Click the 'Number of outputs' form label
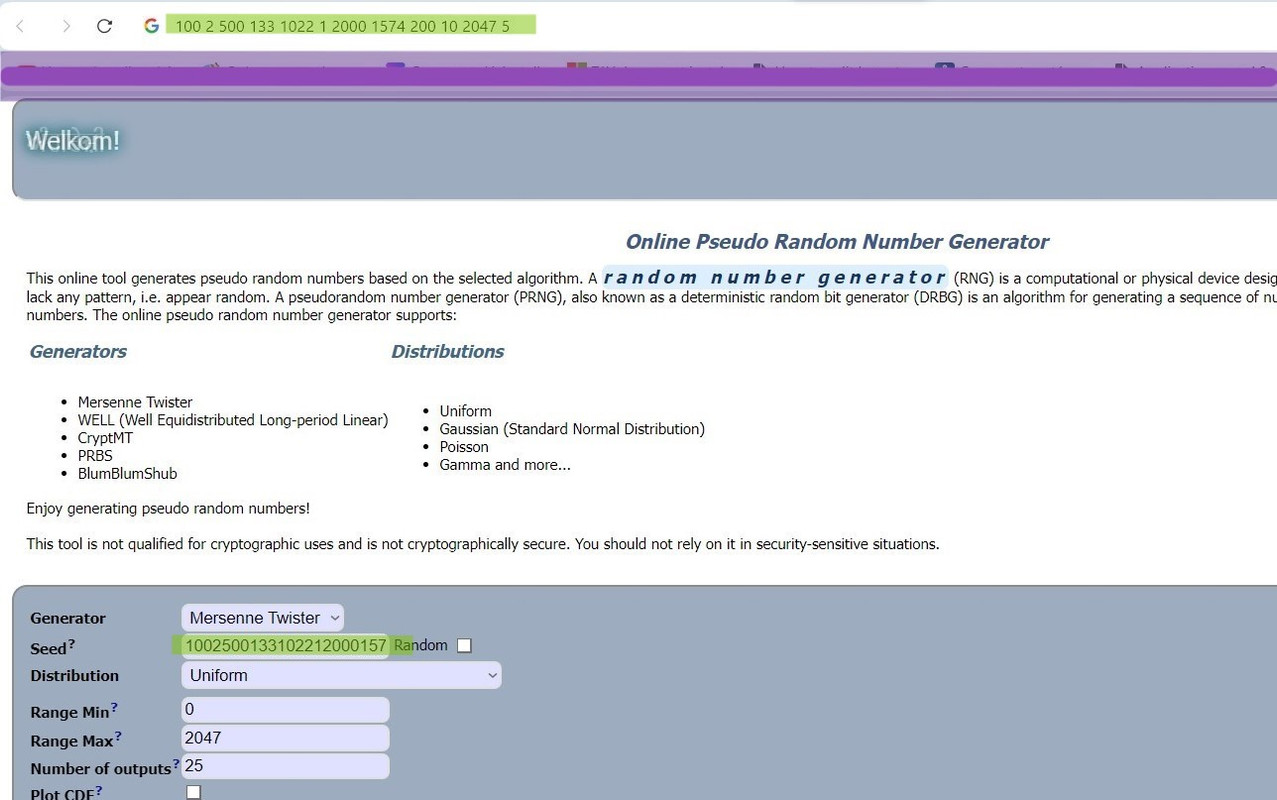This screenshot has width=1277, height=800. [x=101, y=769]
